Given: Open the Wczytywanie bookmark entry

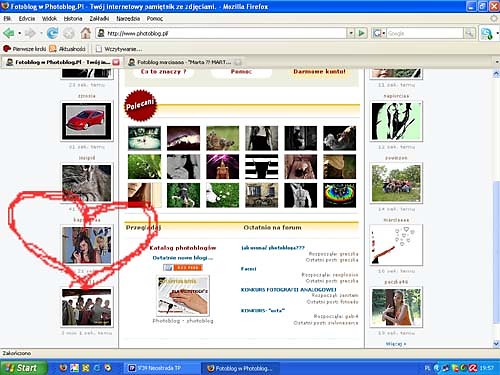Looking at the screenshot, I should [119, 49].
